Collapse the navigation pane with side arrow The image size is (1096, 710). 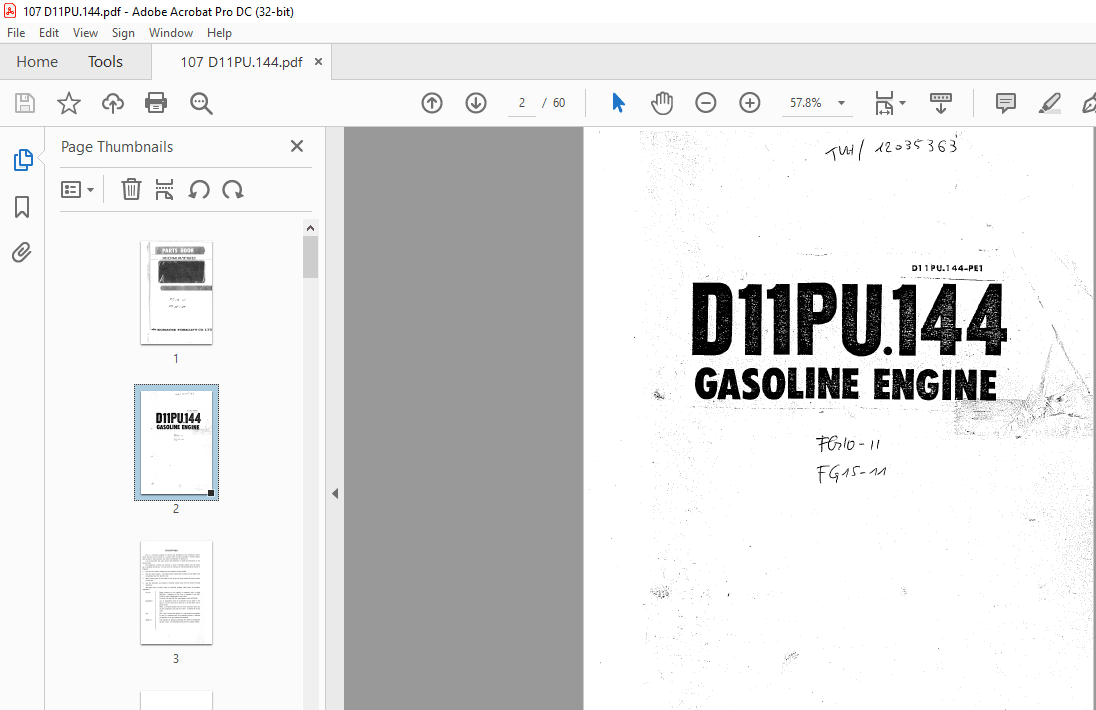[x=335, y=493]
